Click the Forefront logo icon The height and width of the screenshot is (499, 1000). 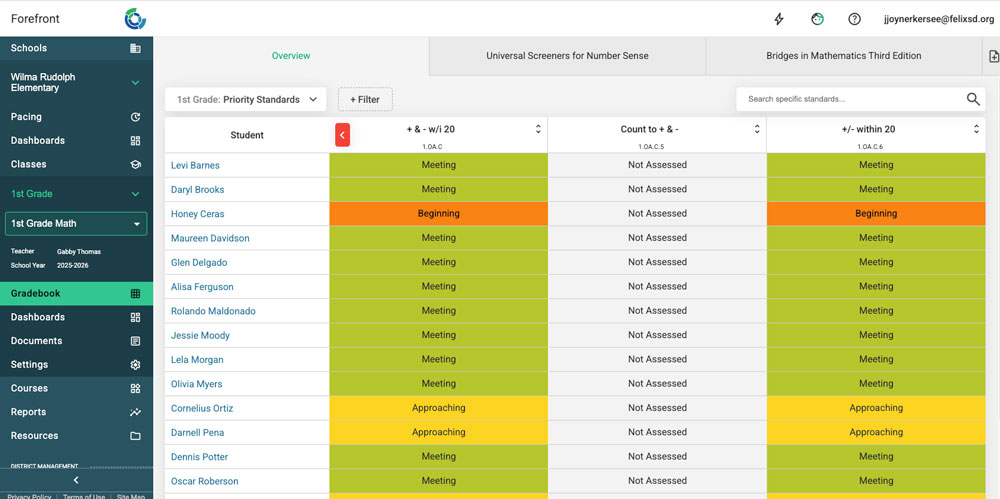[135, 19]
